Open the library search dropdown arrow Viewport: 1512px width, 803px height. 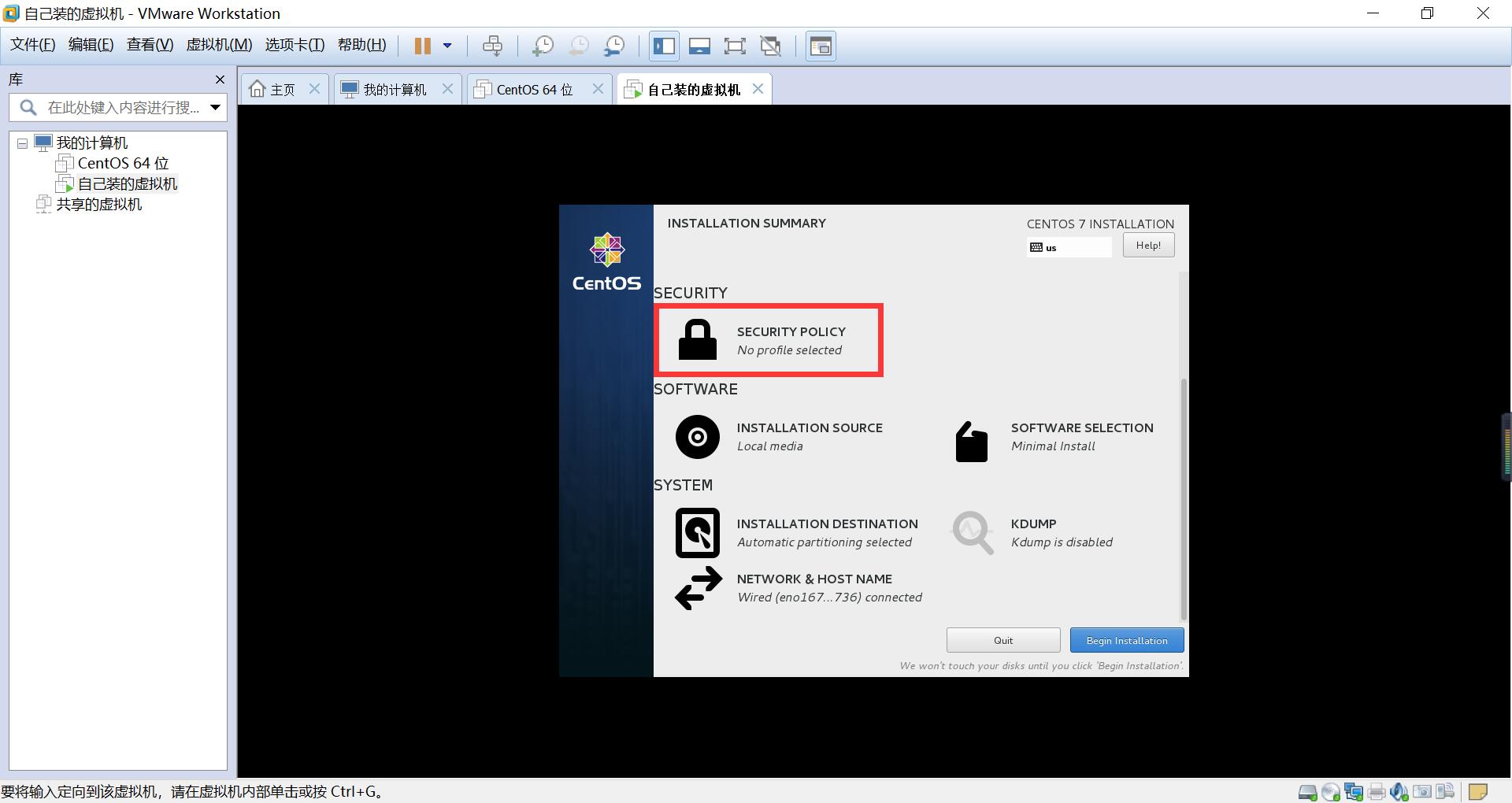pyautogui.click(x=215, y=107)
